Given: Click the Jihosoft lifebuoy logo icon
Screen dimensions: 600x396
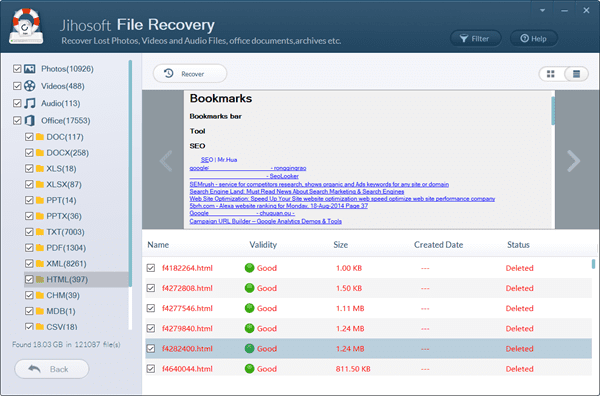Looking at the screenshot, I should pyautogui.click(x=26, y=26).
